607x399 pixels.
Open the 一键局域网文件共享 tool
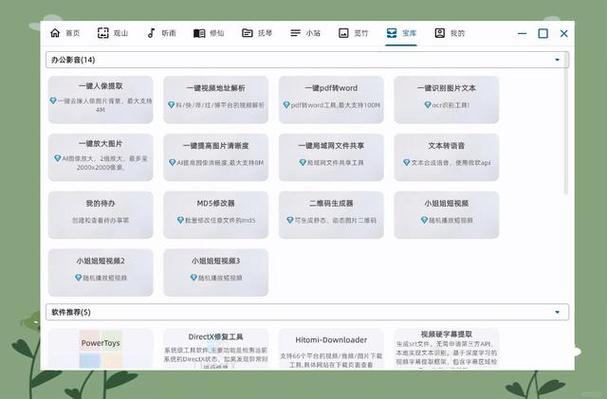coord(331,157)
